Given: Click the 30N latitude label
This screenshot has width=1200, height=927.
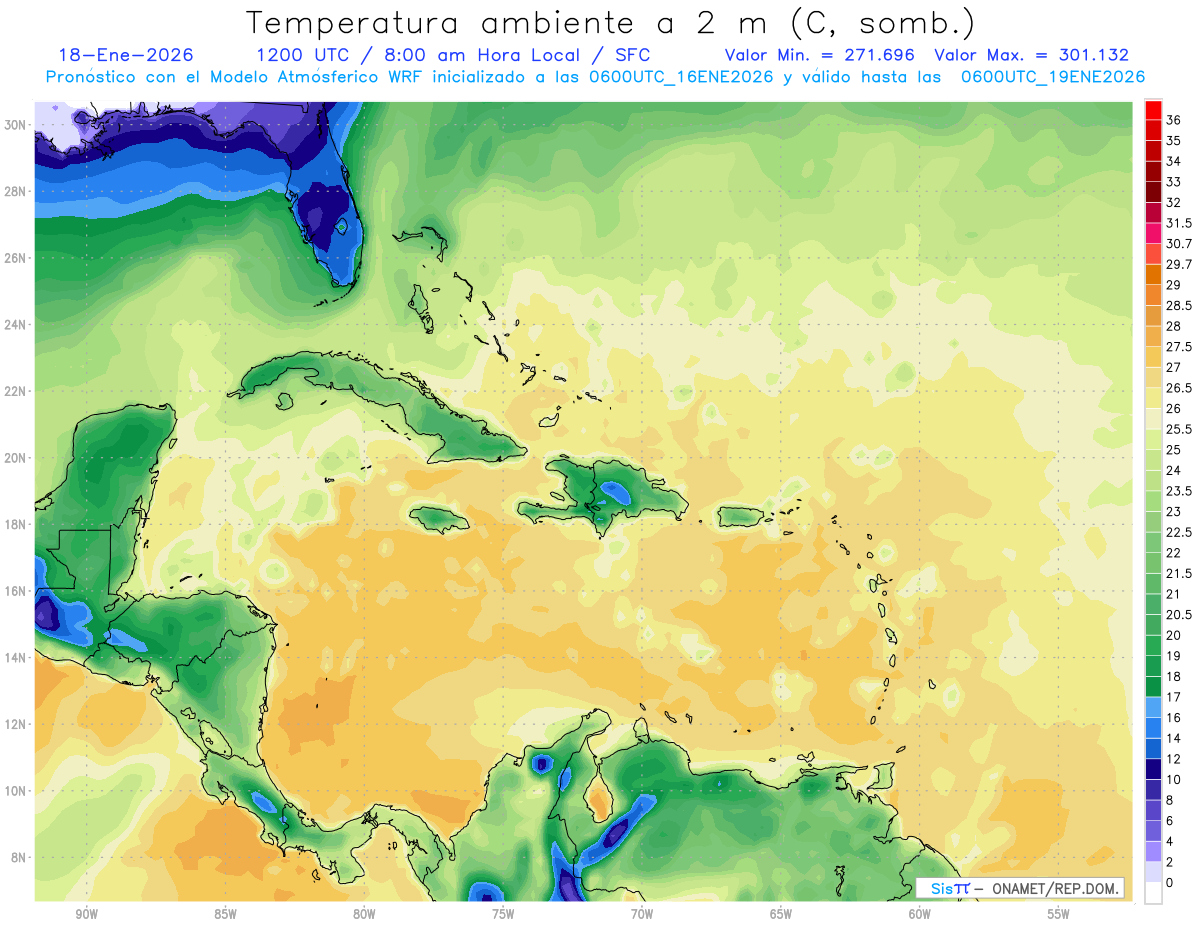Looking at the screenshot, I should [15, 124].
